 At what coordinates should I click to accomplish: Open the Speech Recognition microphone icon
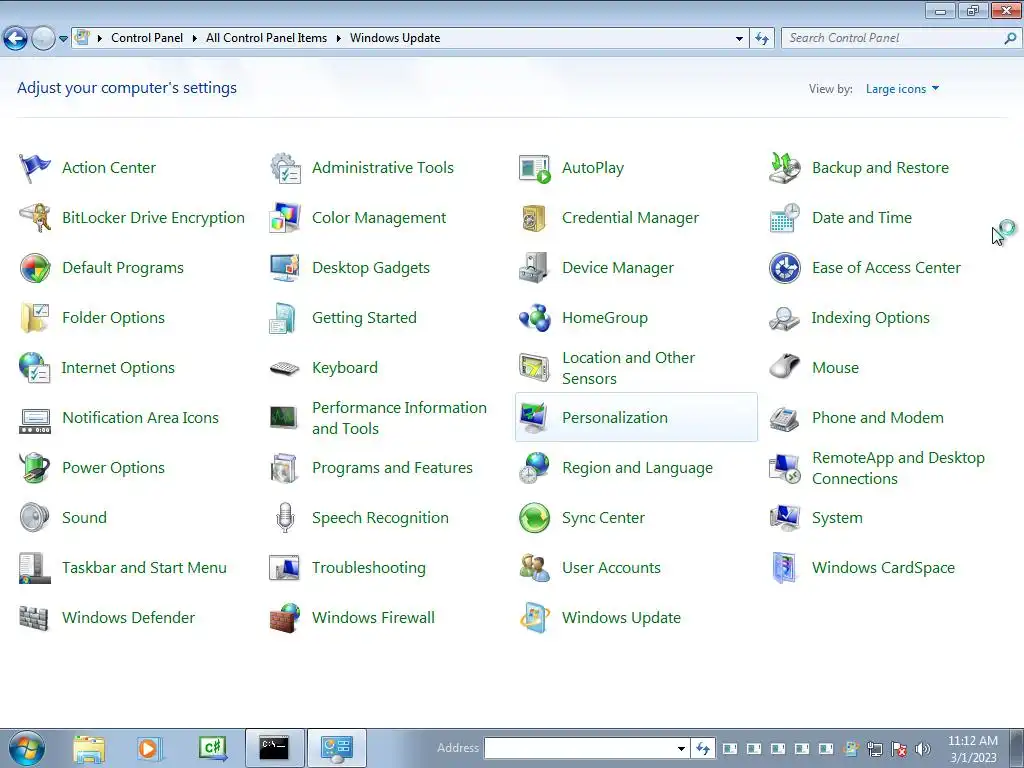(285, 518)
